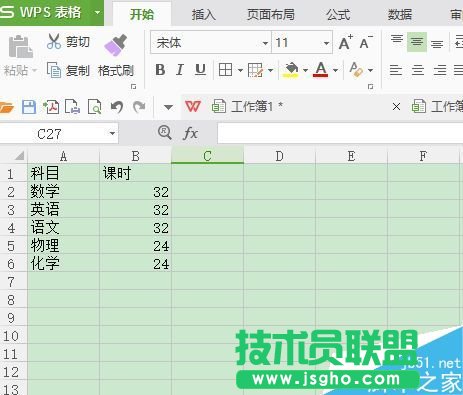Viewport: 463px width, 395px height.
Task: Undo the last action
Action: pyautogui.click(x=117, y=107)
